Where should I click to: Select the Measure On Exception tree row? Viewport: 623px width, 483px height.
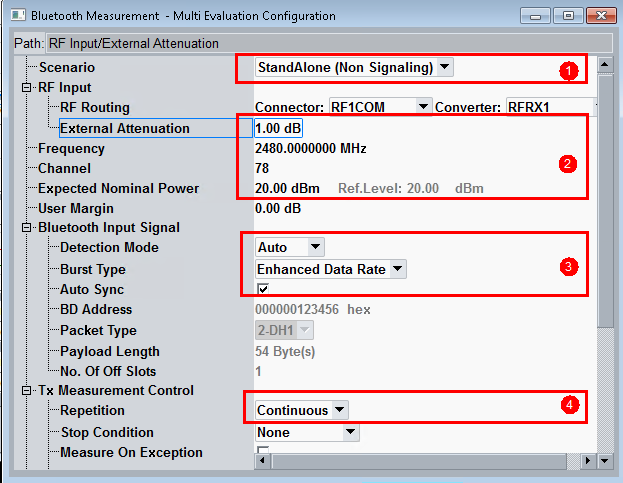(x=131, y=452)
